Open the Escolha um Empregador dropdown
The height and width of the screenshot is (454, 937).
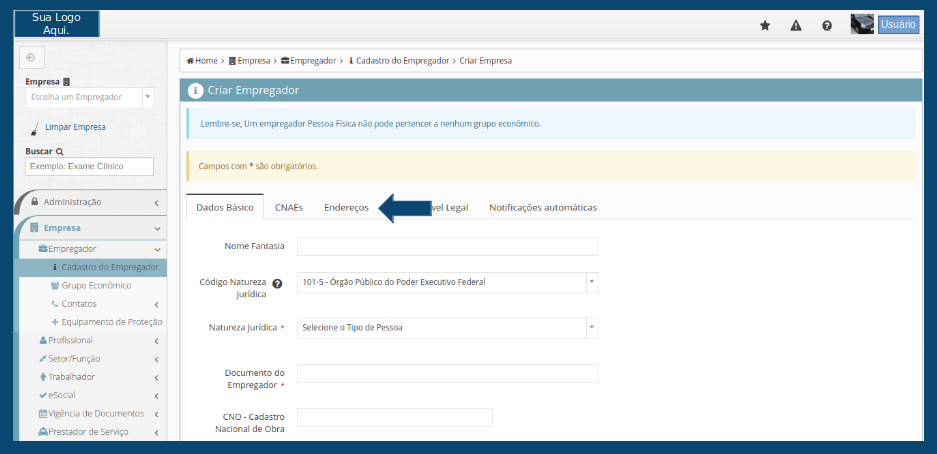coord(90,97)
